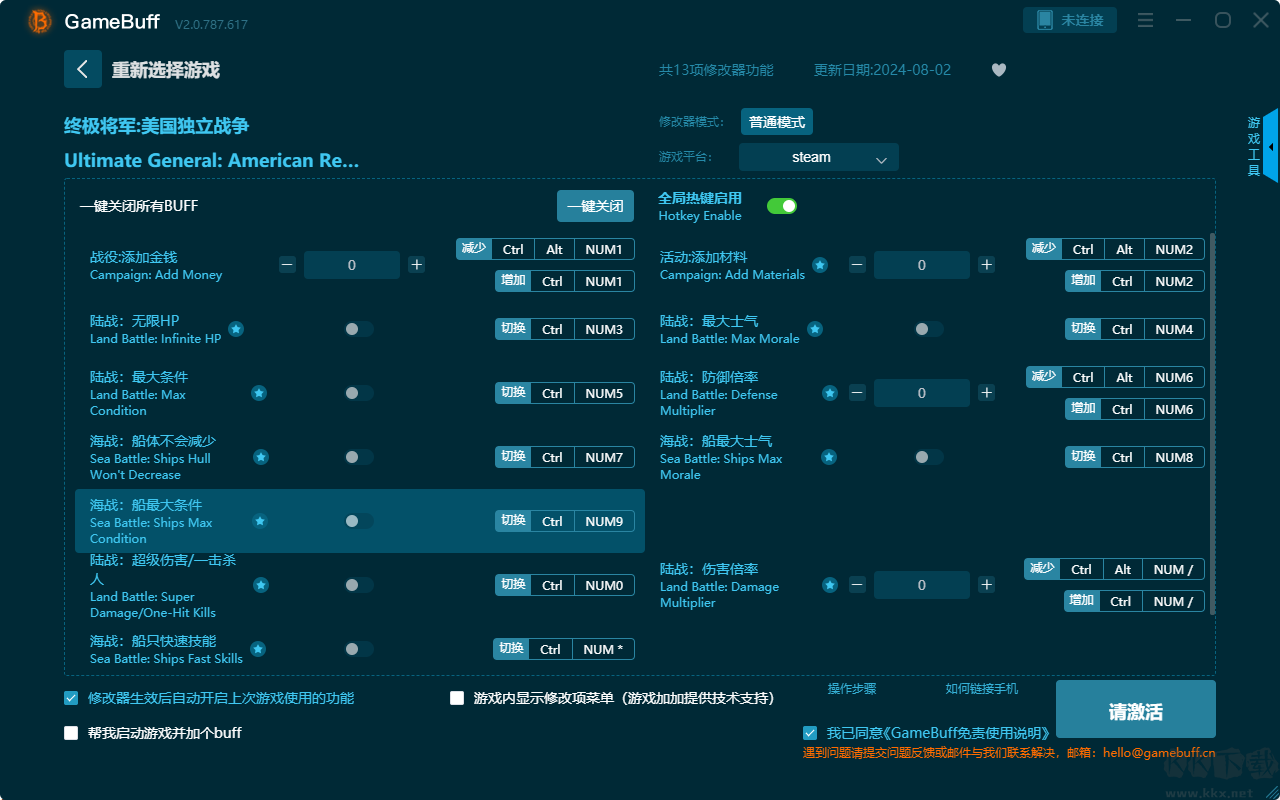Click the 请激活 activate button

1136,710
